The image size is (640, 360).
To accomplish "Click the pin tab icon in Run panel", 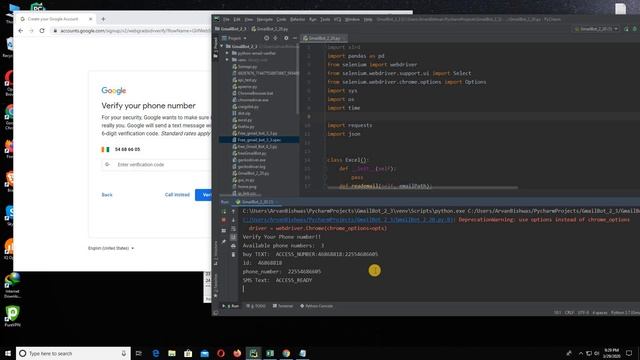I will coord(224,242).
